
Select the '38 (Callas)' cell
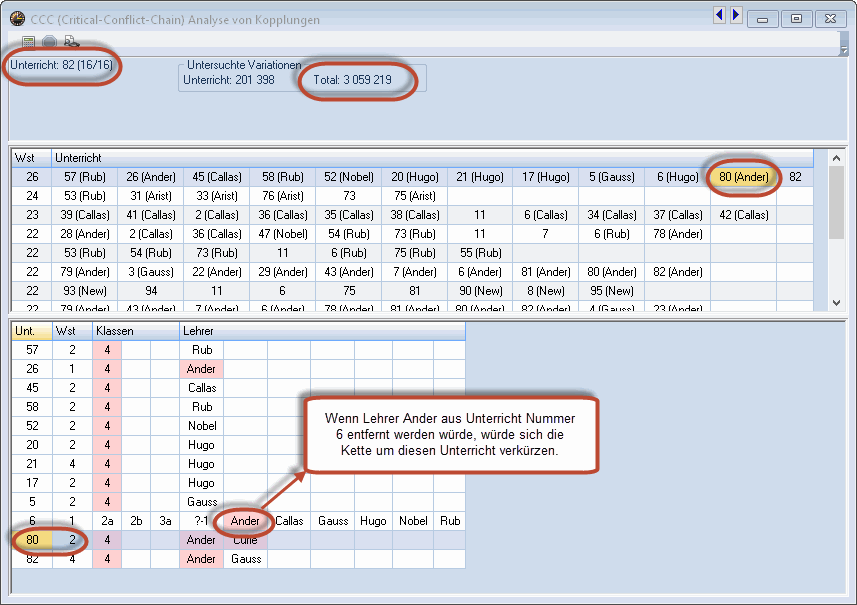pyautogui.click(x=415, y=215)
